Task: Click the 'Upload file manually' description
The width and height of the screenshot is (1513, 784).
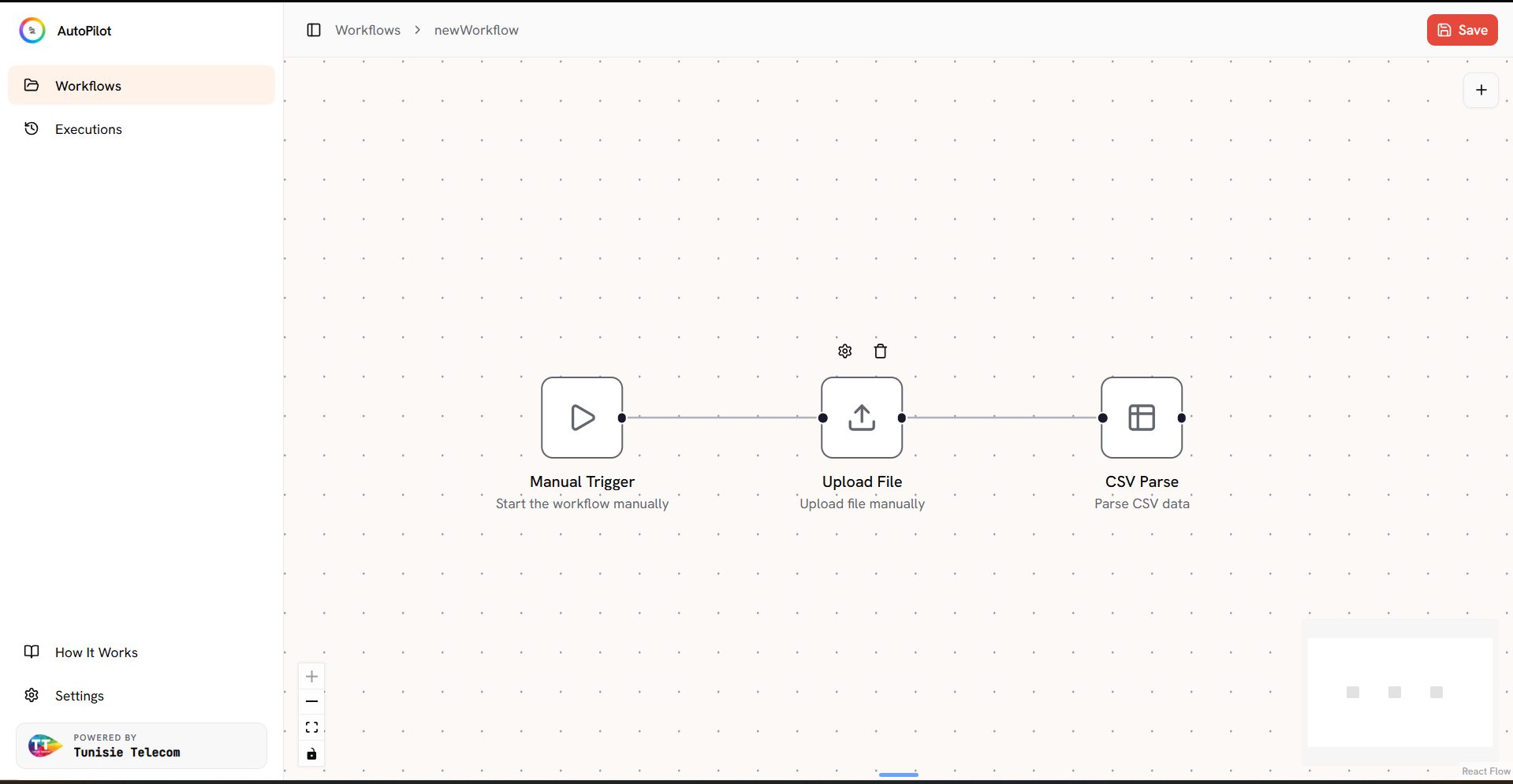Action: click(x=862, y=503)
